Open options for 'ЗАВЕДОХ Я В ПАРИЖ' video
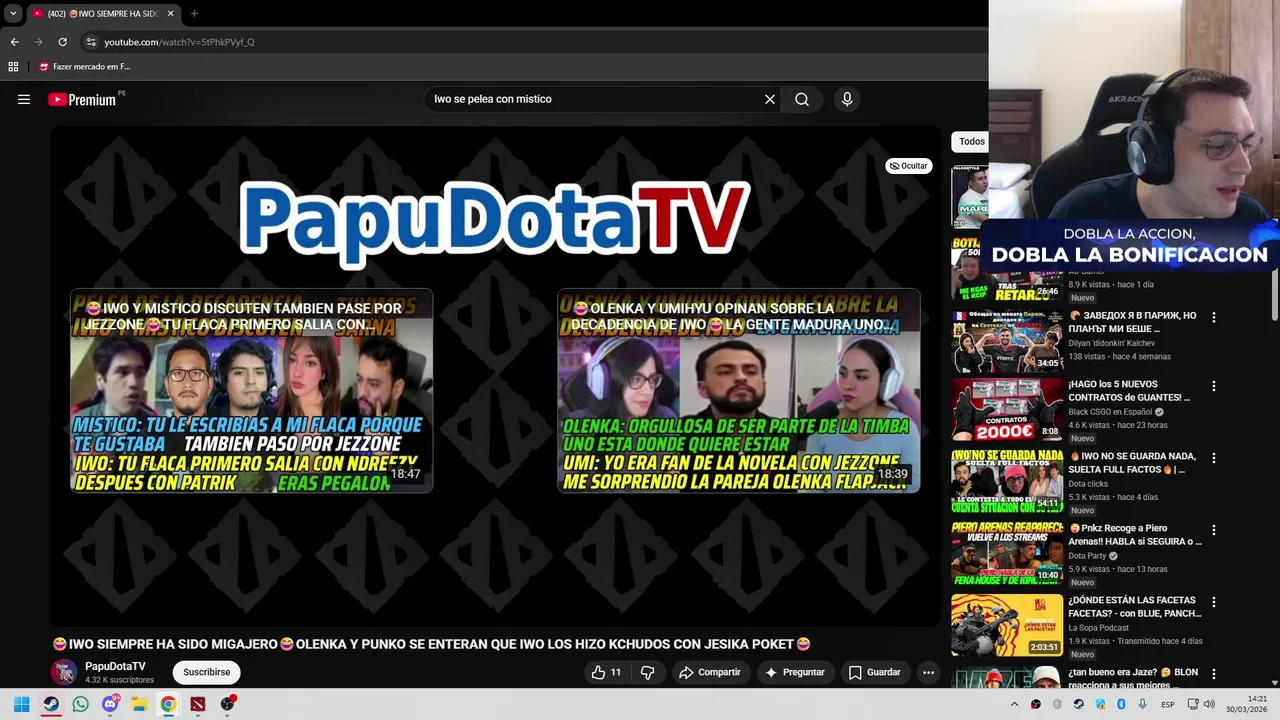 (1214, 318)
